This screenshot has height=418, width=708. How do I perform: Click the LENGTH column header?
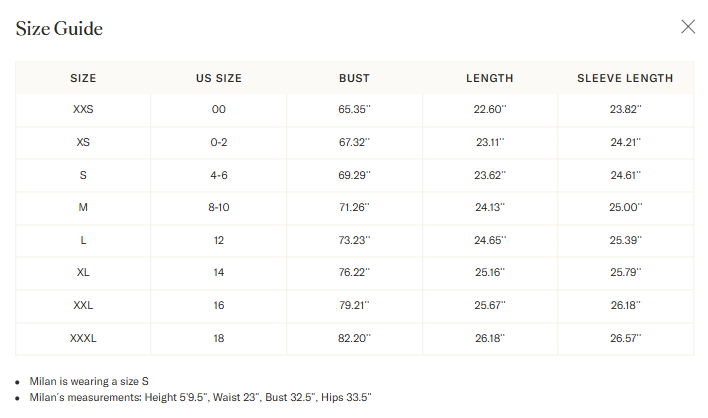[x=490, y=78]
